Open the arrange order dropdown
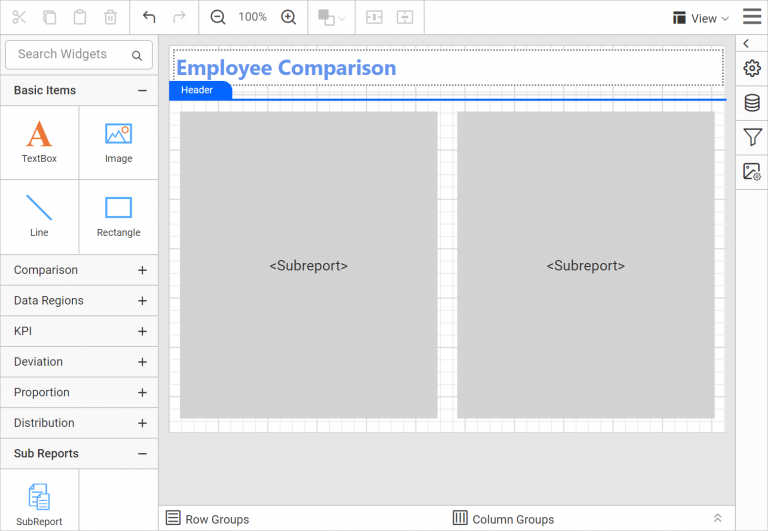This screenshot has width=768, height=531. pos(332,18)
